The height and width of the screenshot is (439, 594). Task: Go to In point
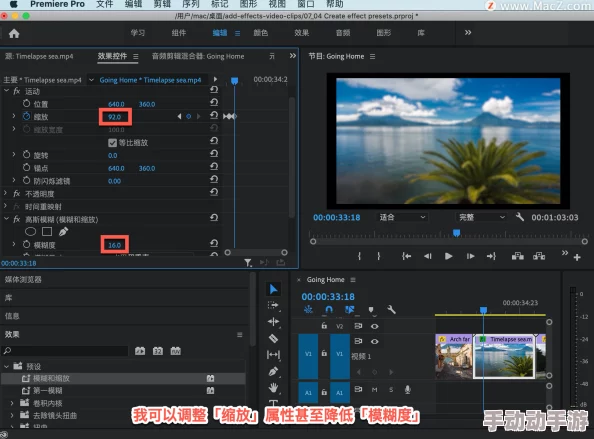pyautogui.click(x=406, y=256)
